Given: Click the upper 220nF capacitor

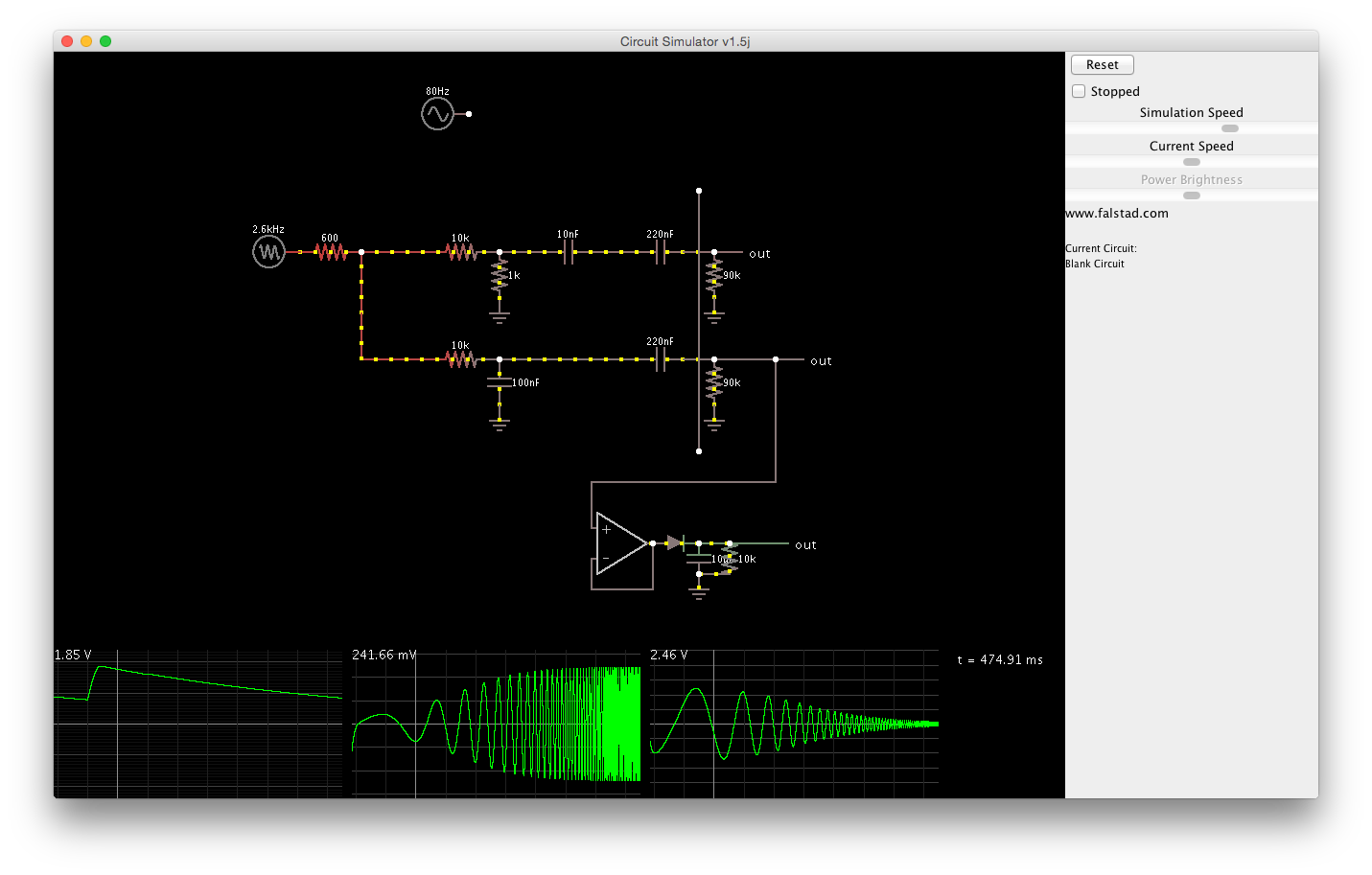Looking at the screenshot, I should (x=660, y=252).
